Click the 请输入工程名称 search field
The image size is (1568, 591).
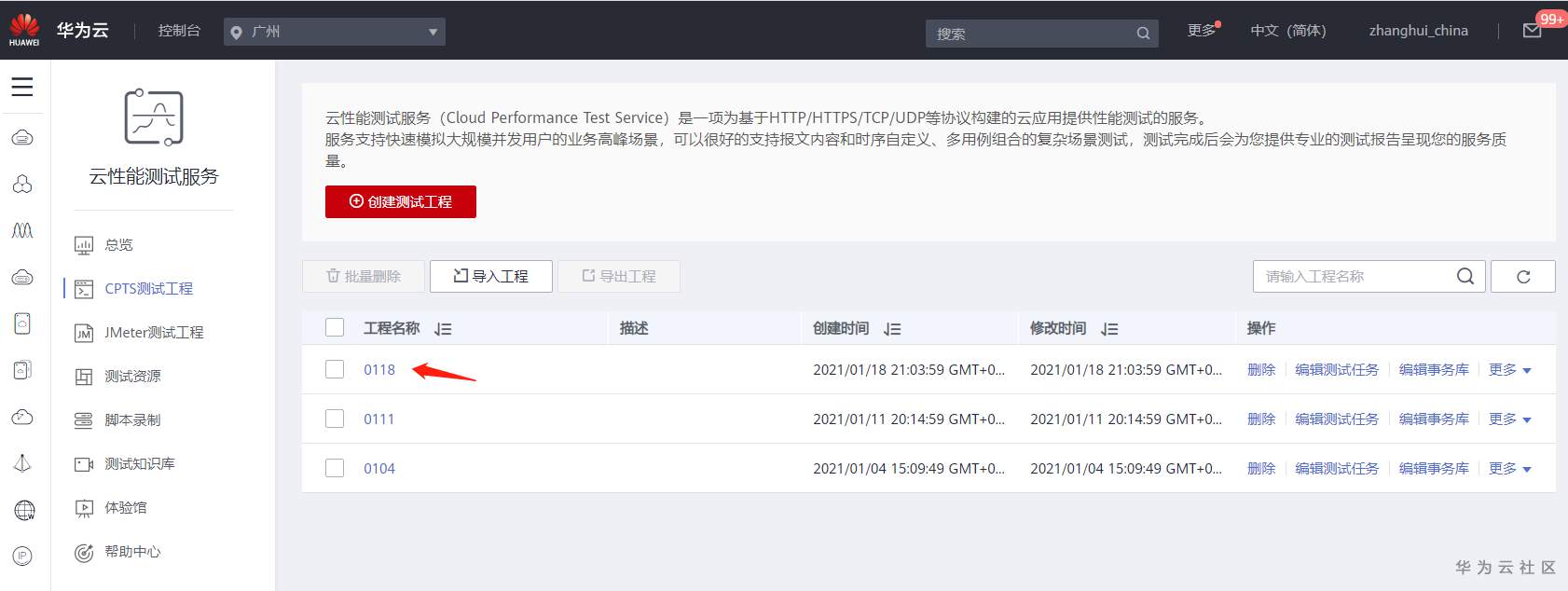(1352, 277)
